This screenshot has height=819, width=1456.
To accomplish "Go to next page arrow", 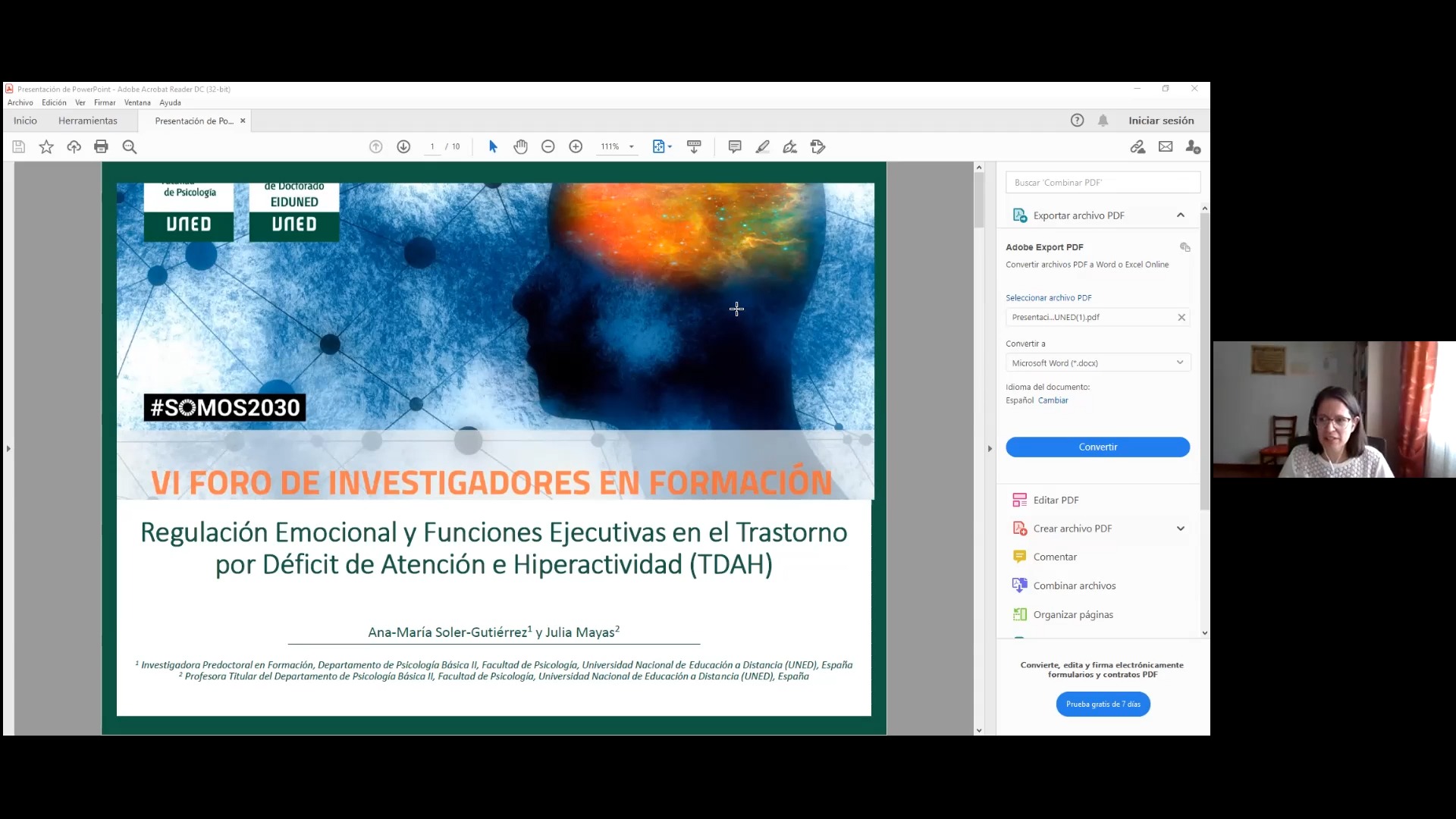I will [x=403, y=147].
